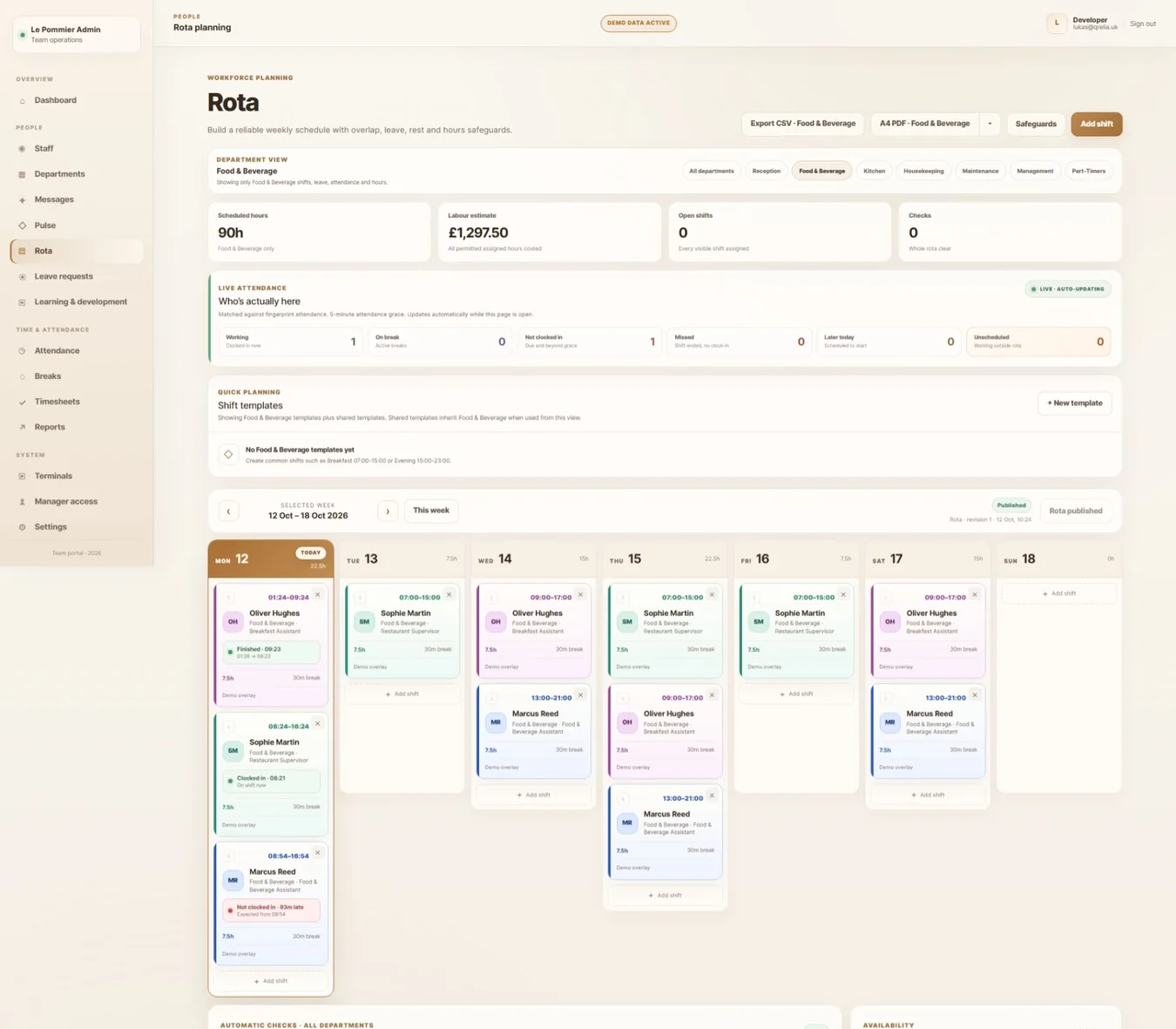Open Departments using its sidebar icon
The image size is (1176, 1029).
pos(22,174)
